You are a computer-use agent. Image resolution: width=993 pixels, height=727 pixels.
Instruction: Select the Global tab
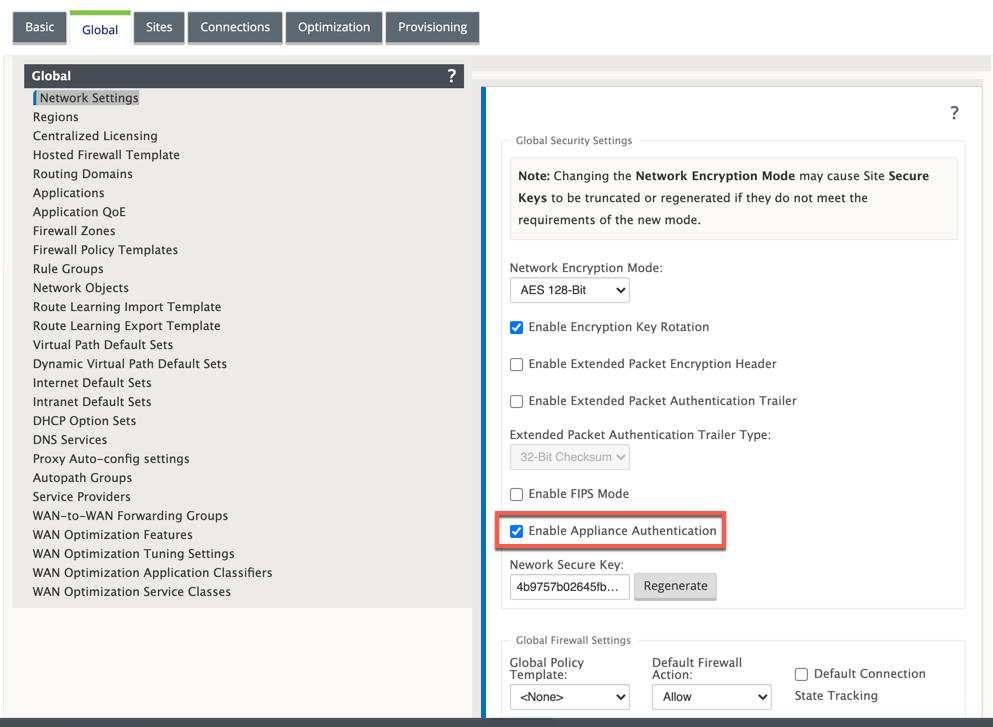(x=100, y=29)
